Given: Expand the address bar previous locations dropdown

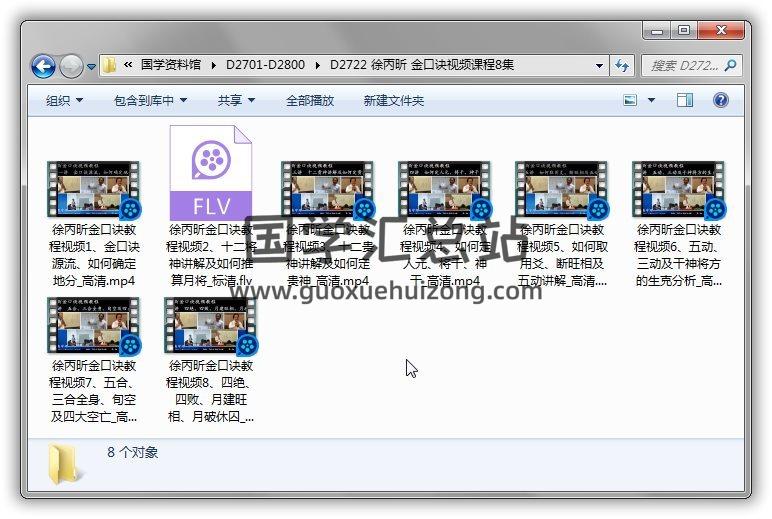Looking at the screenshot, I should [x=600, y=66].
